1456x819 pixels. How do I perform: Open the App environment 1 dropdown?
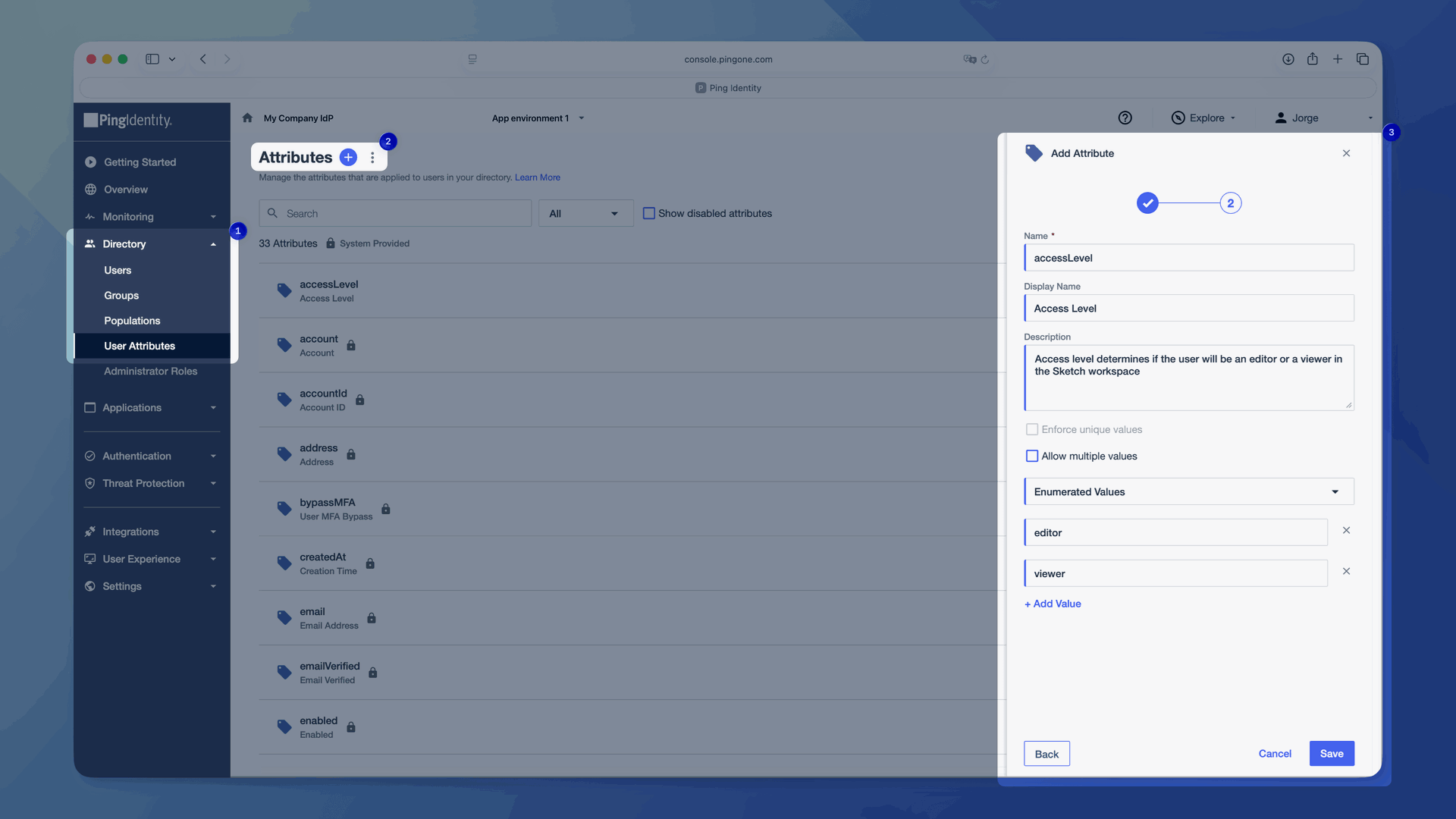click(538, 118)
